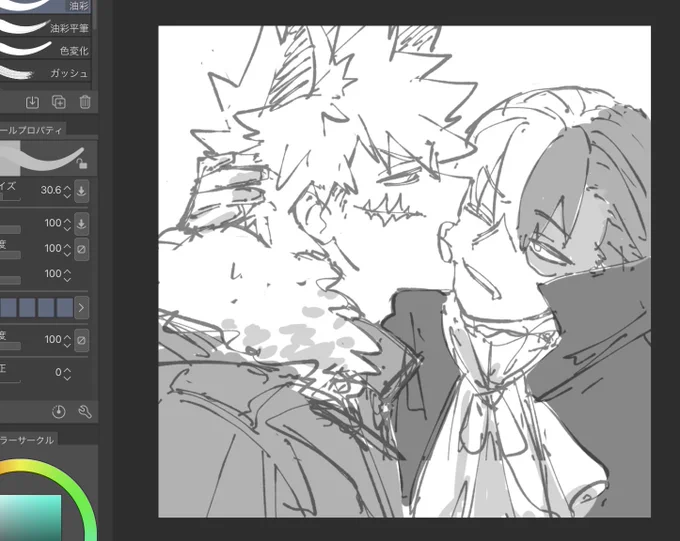Click the duplicate sub tool icon

[x=59, y=102]
